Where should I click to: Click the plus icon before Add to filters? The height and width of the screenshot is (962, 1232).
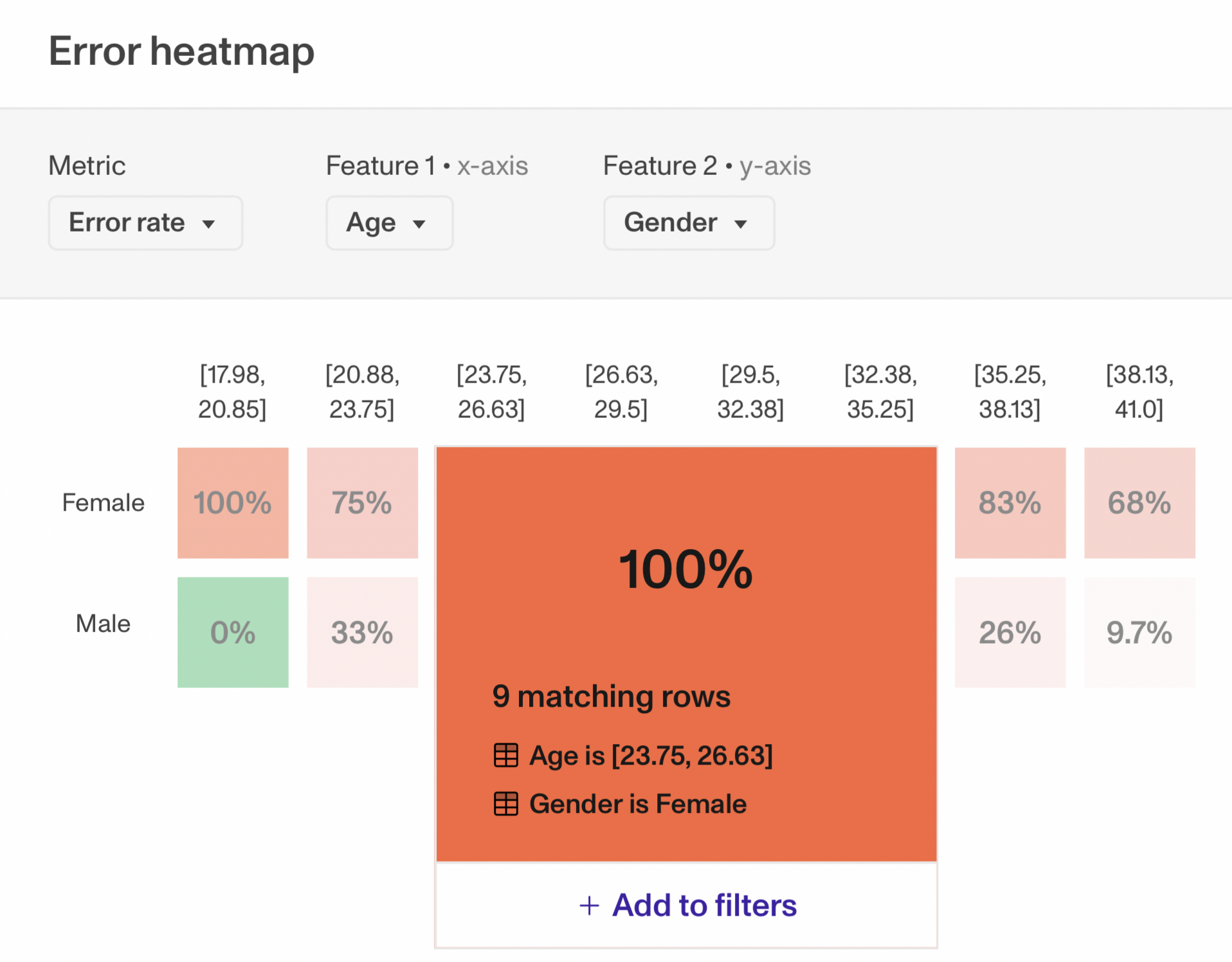coord(589,905)
